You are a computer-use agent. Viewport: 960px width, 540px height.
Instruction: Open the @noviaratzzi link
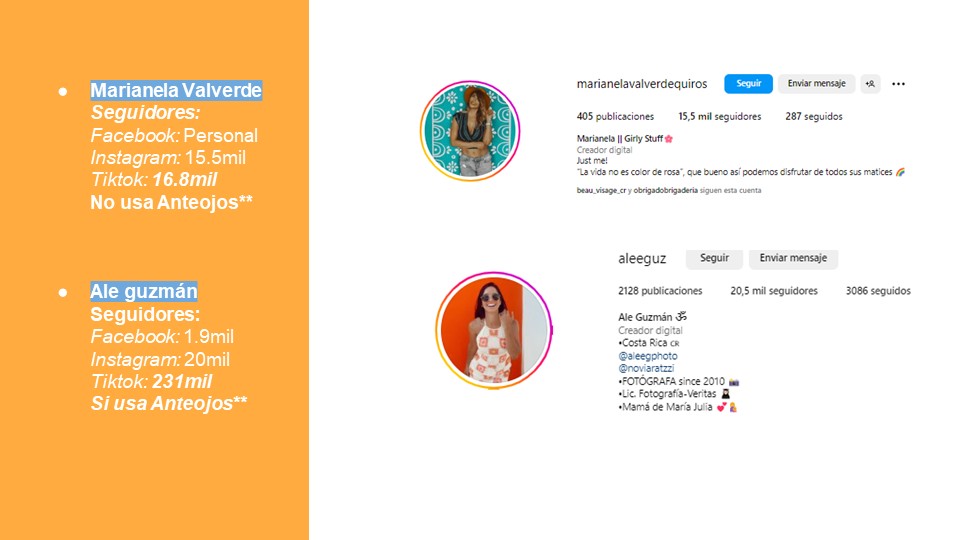tap(646, 369)
